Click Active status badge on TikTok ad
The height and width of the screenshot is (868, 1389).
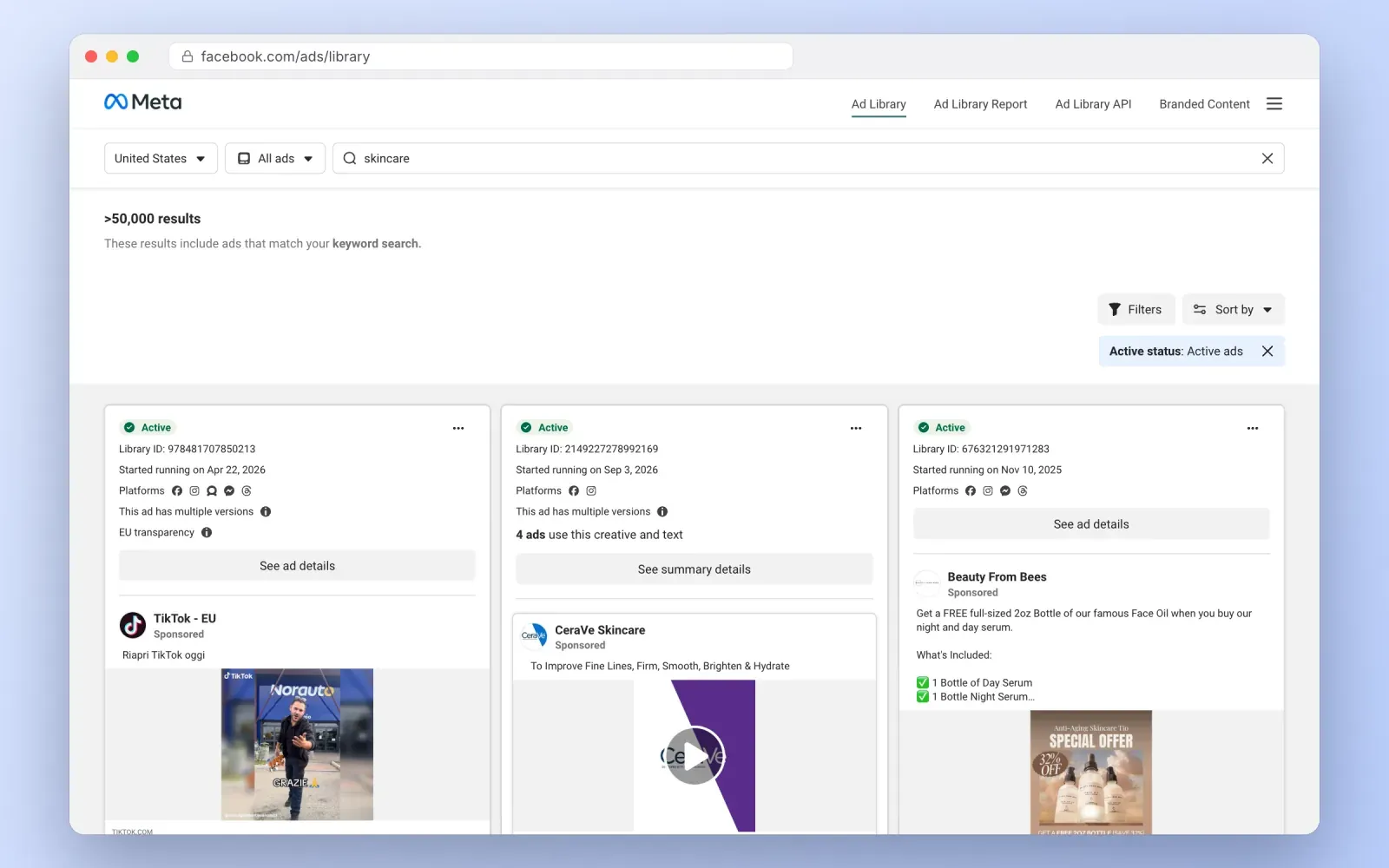(148, 428)
